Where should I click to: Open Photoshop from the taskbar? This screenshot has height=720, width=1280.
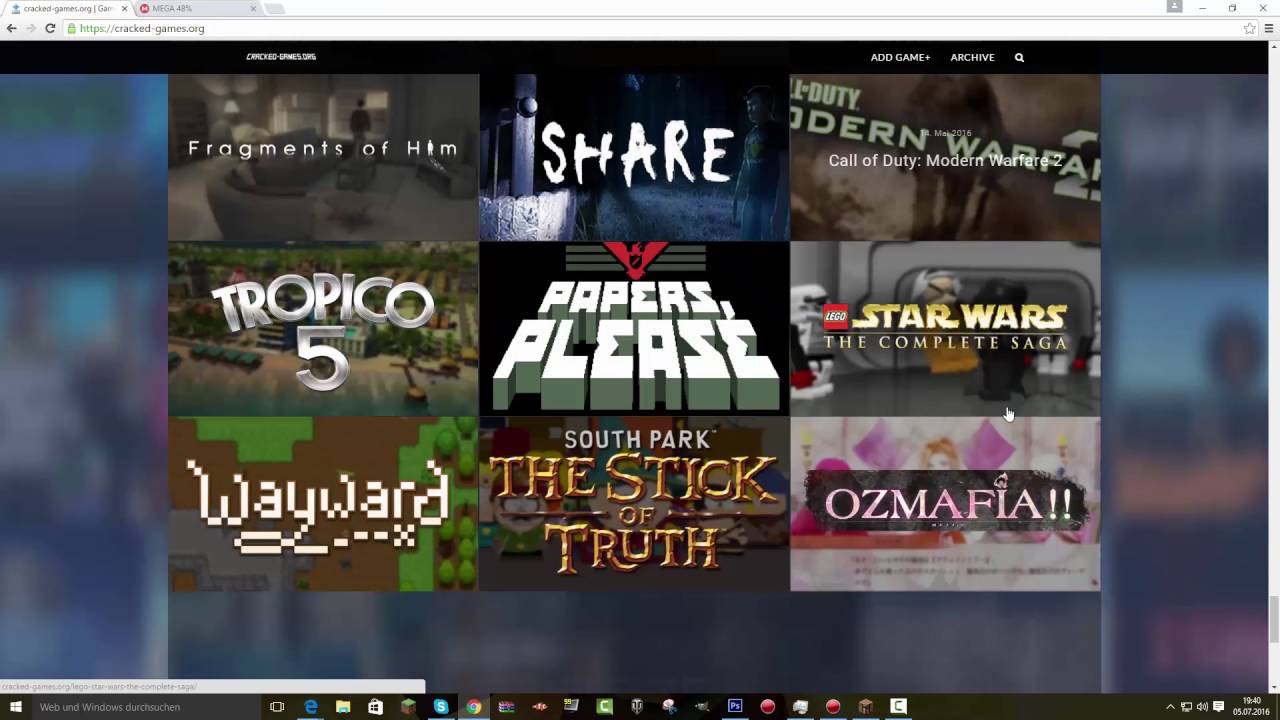tap(735, 707)
